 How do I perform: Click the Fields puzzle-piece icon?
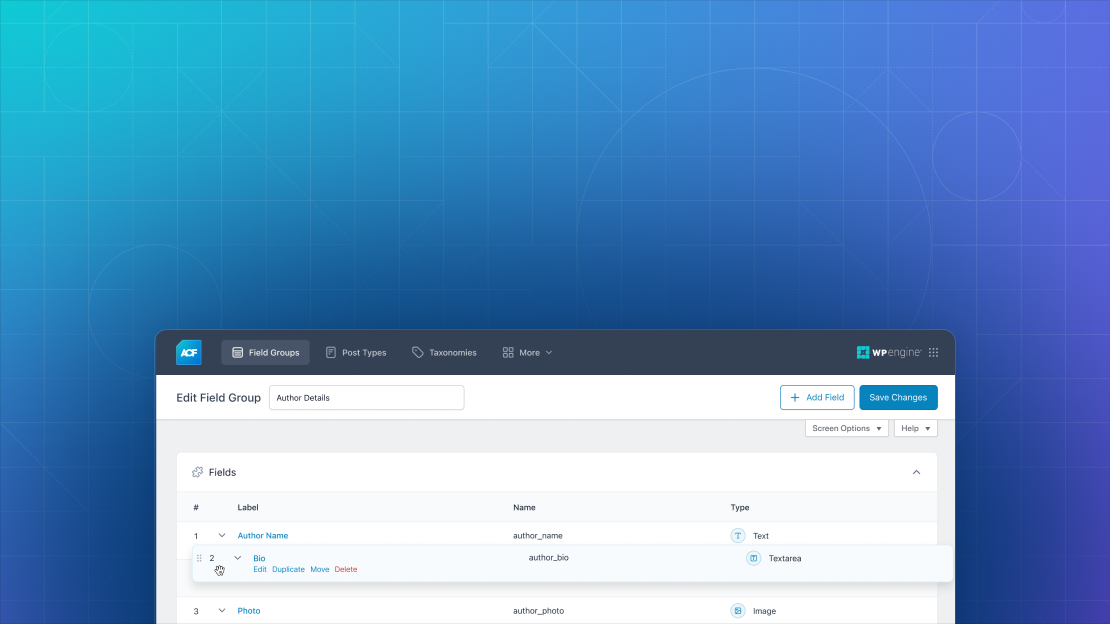pyautogui.click(x=197, y=472)
